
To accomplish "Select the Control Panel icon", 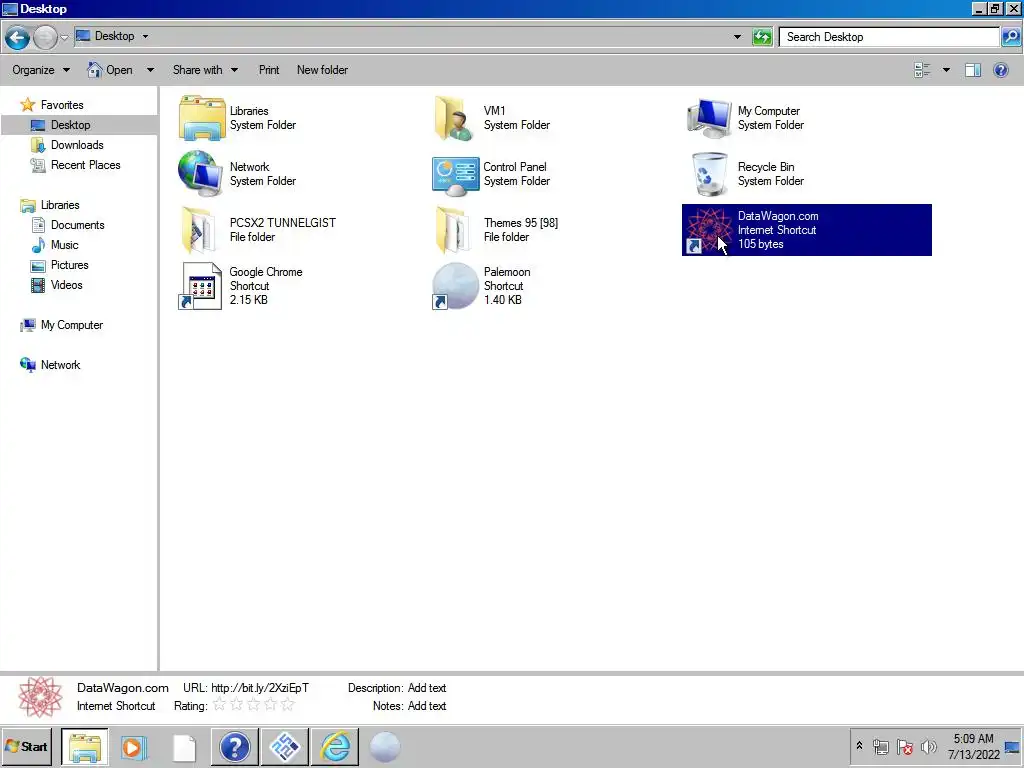I will click(455, 176).
